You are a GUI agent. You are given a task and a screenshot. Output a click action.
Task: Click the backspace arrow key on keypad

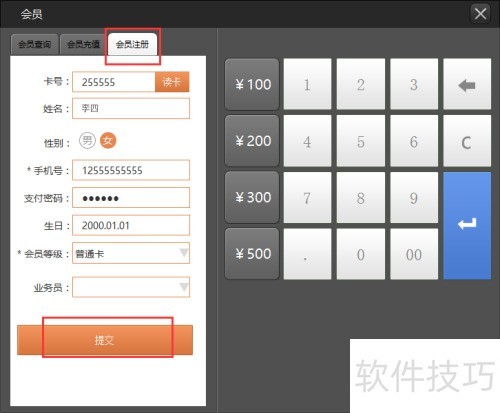coord(467,84)
